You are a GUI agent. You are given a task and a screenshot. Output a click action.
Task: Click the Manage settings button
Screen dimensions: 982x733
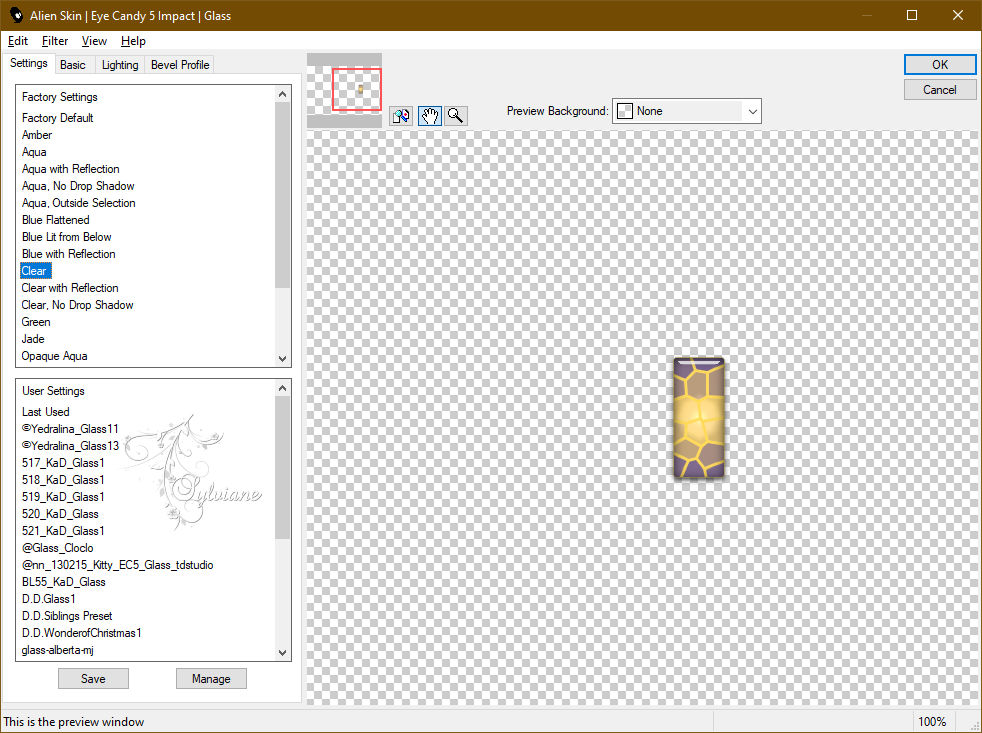[211, 678]
